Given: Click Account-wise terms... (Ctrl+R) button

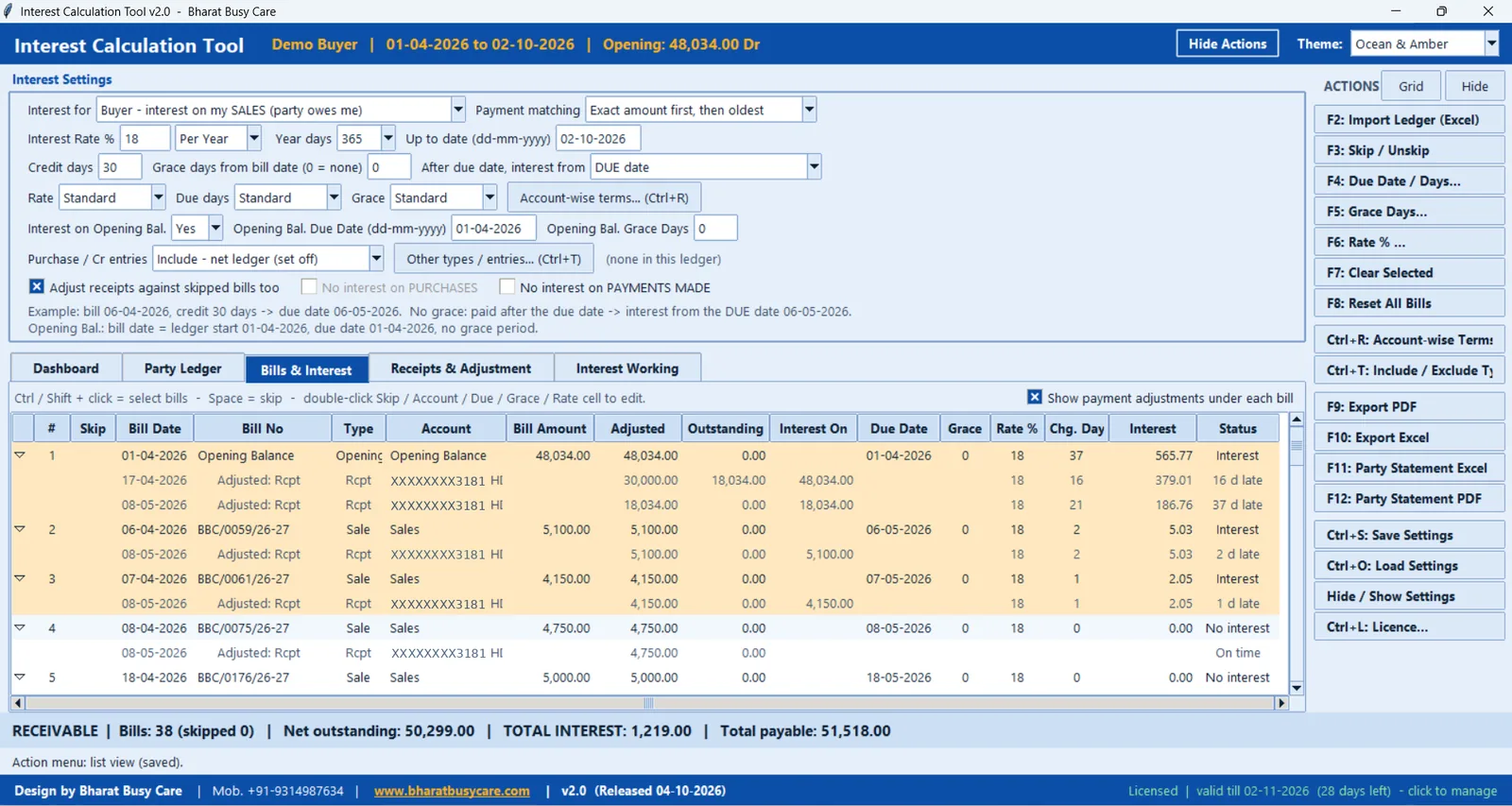Looking at the screenshot, I should (604, 197).
